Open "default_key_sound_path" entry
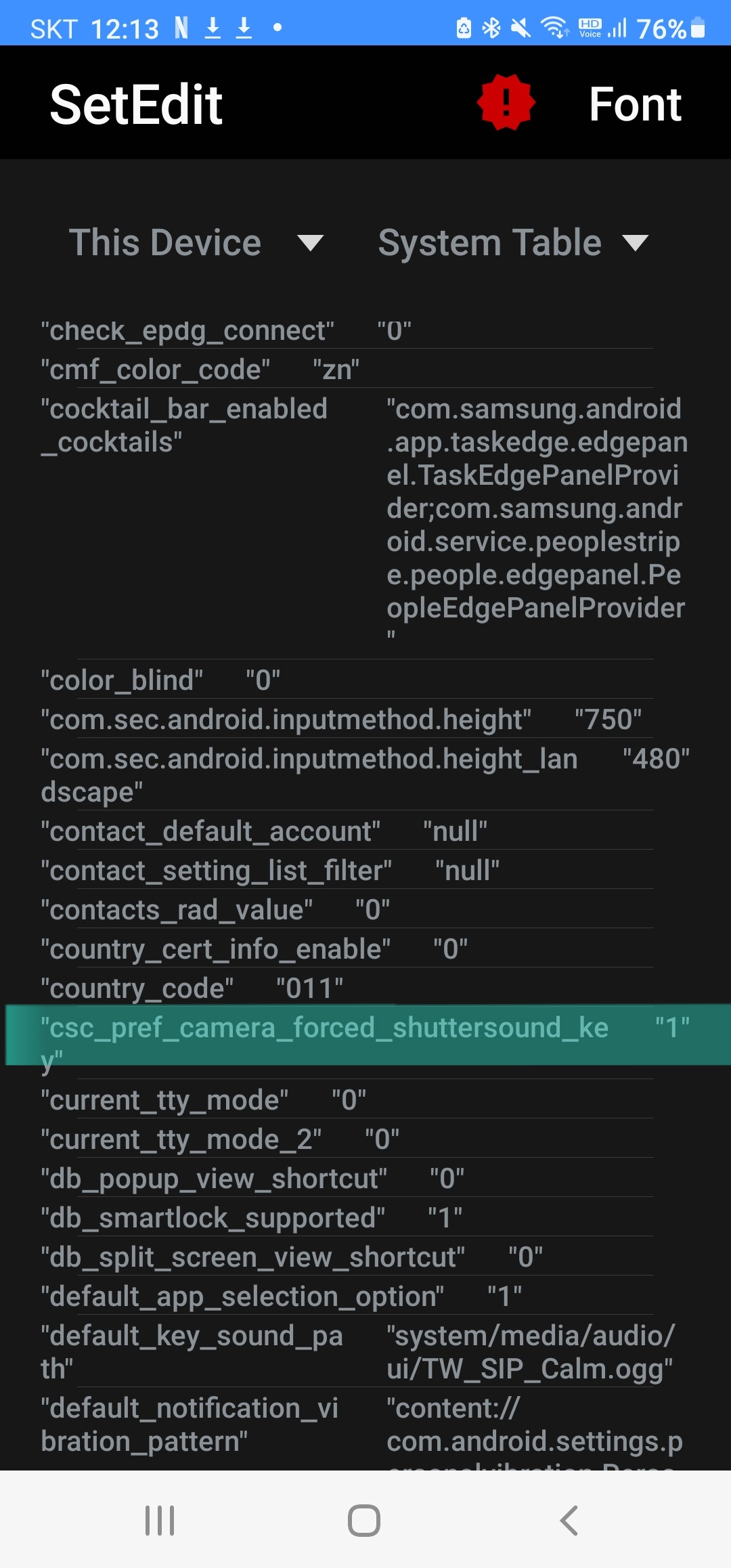The image size is (731, 1568). pyautogui.click(x=365, y=1352)
